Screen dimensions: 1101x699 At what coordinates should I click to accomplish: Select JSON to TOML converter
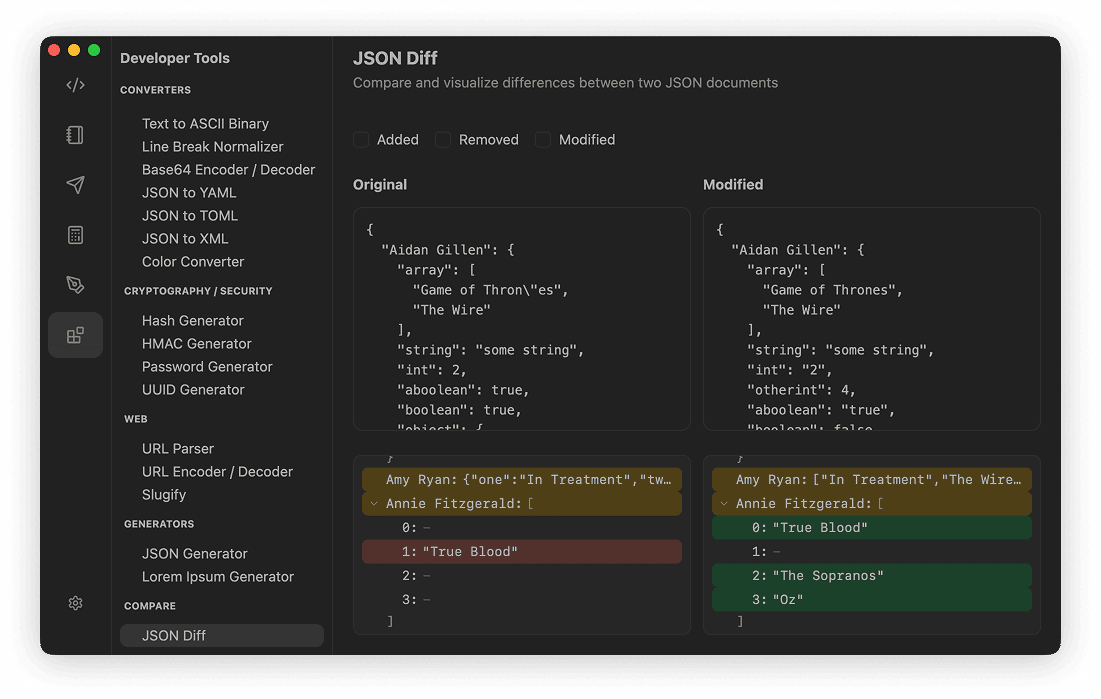point(190,216)
